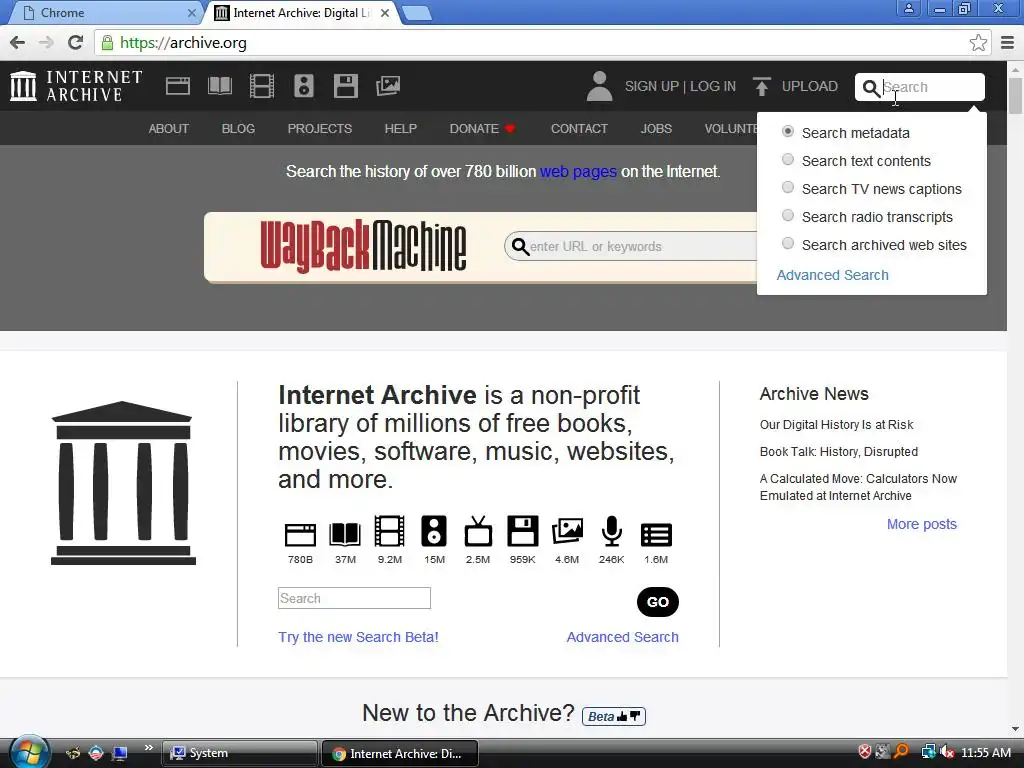Screen dimensions: 1024x768
Task: Click the SIGN UP link
Action: (x=652, y=86)
